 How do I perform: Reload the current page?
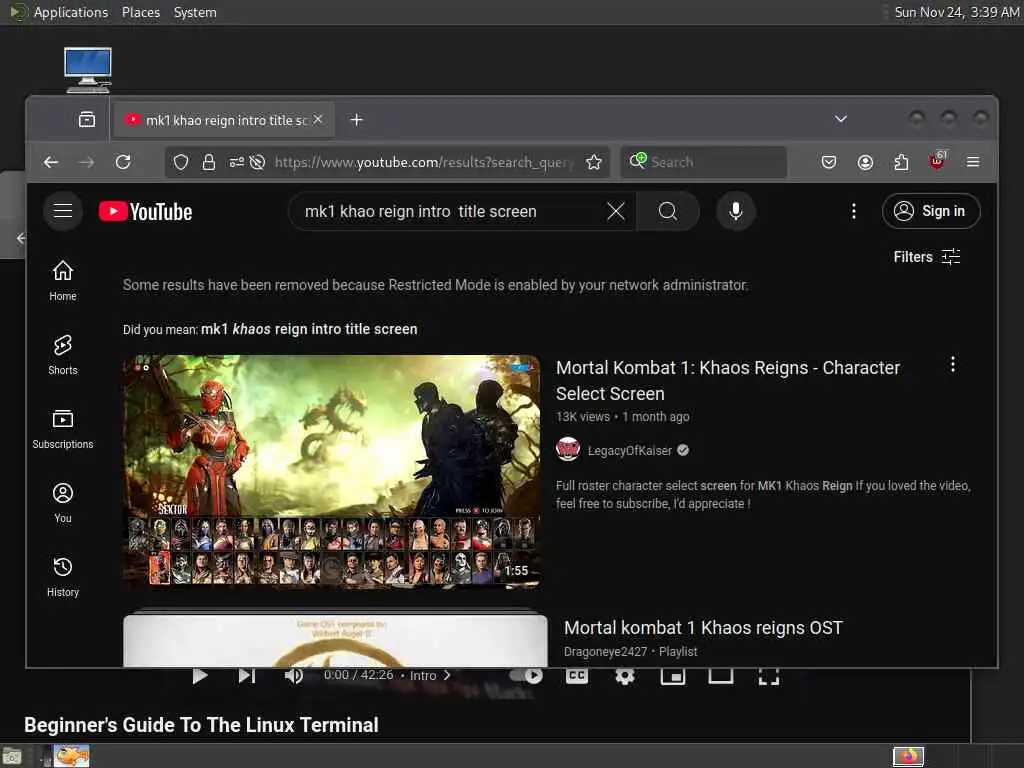click(123, 162)
